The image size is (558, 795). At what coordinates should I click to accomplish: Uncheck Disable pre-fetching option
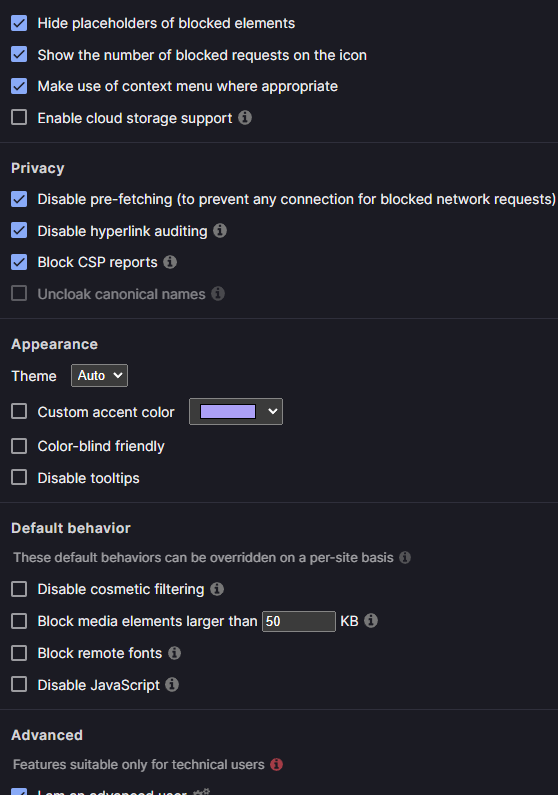[19, 199]
